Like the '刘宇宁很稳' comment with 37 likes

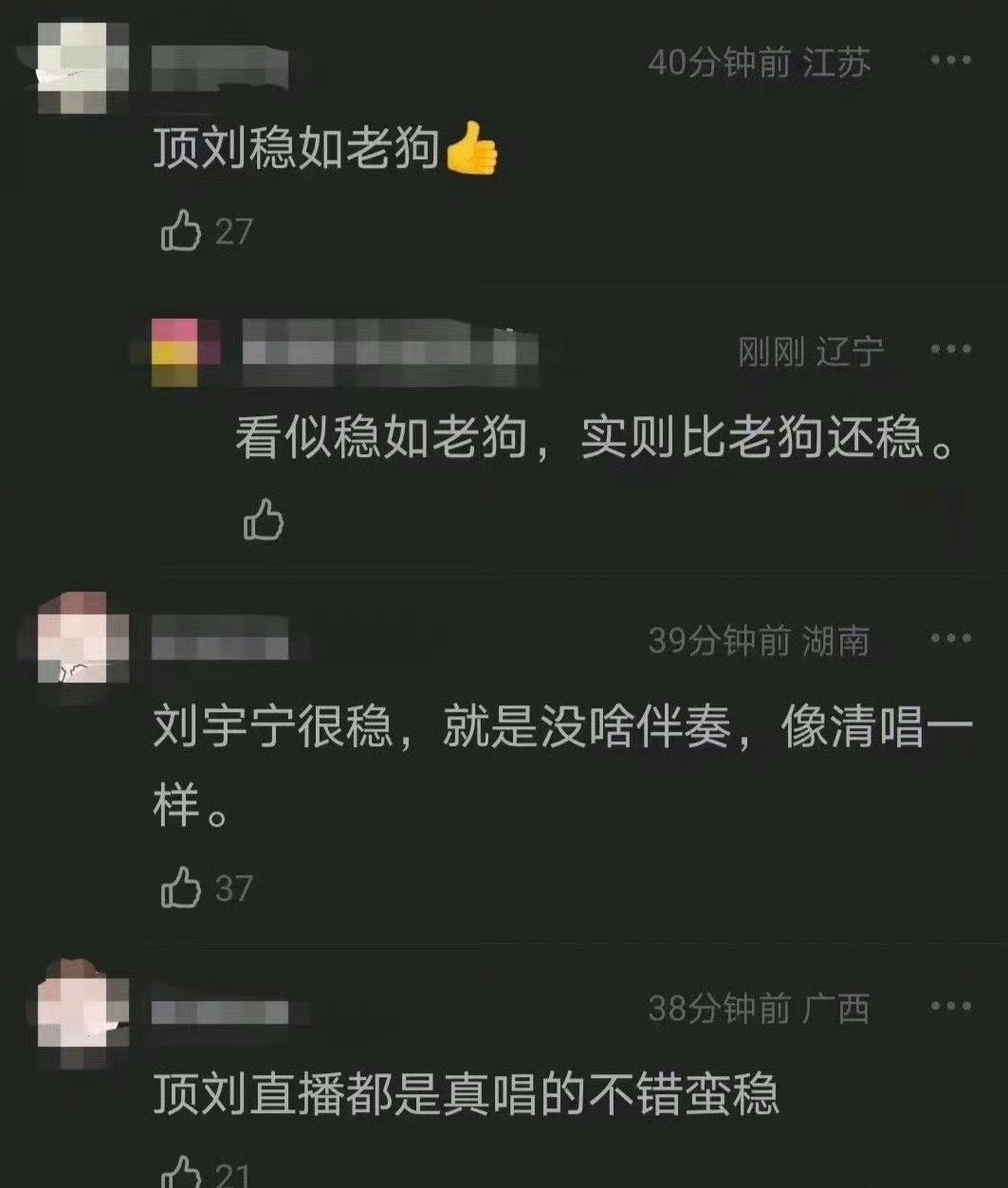(181, 888)
